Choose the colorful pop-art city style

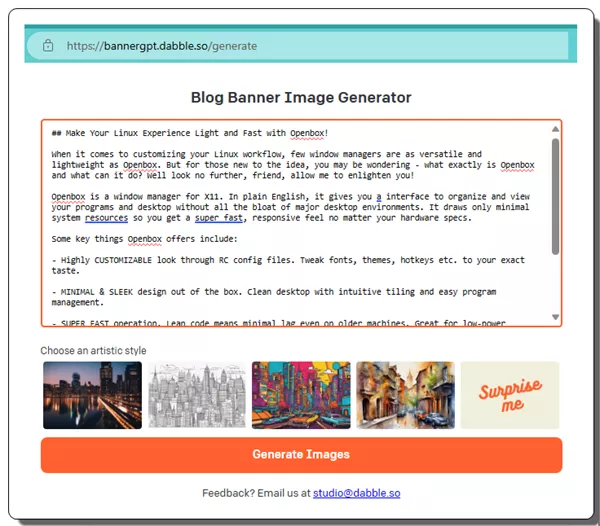301,395
